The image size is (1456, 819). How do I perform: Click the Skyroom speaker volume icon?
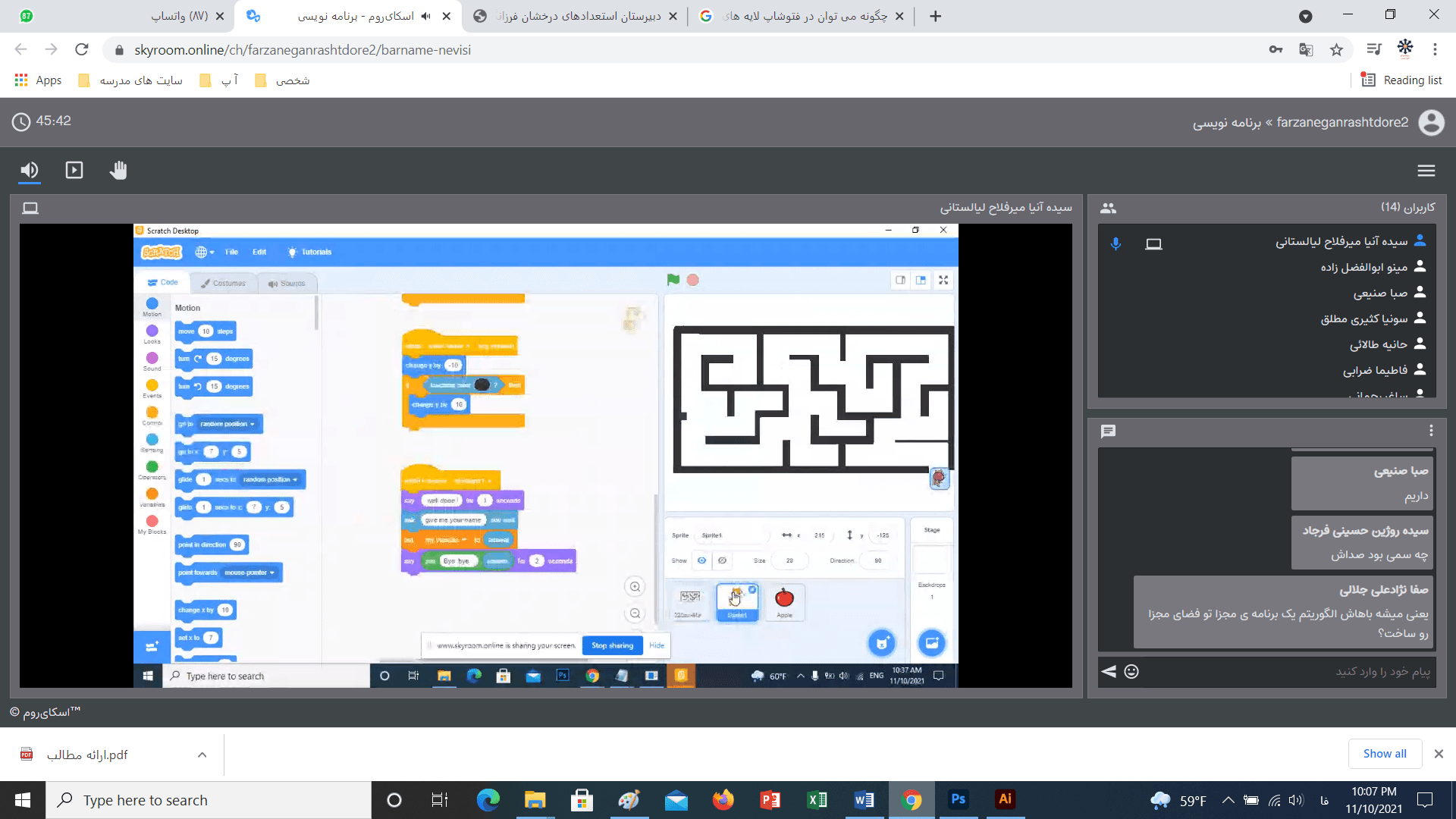coord(29,170)
